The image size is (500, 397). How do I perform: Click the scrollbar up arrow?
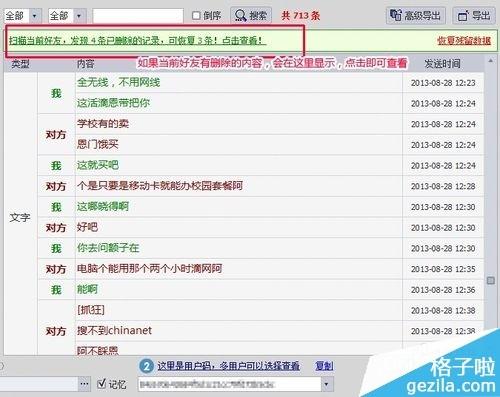click(490, 61)
